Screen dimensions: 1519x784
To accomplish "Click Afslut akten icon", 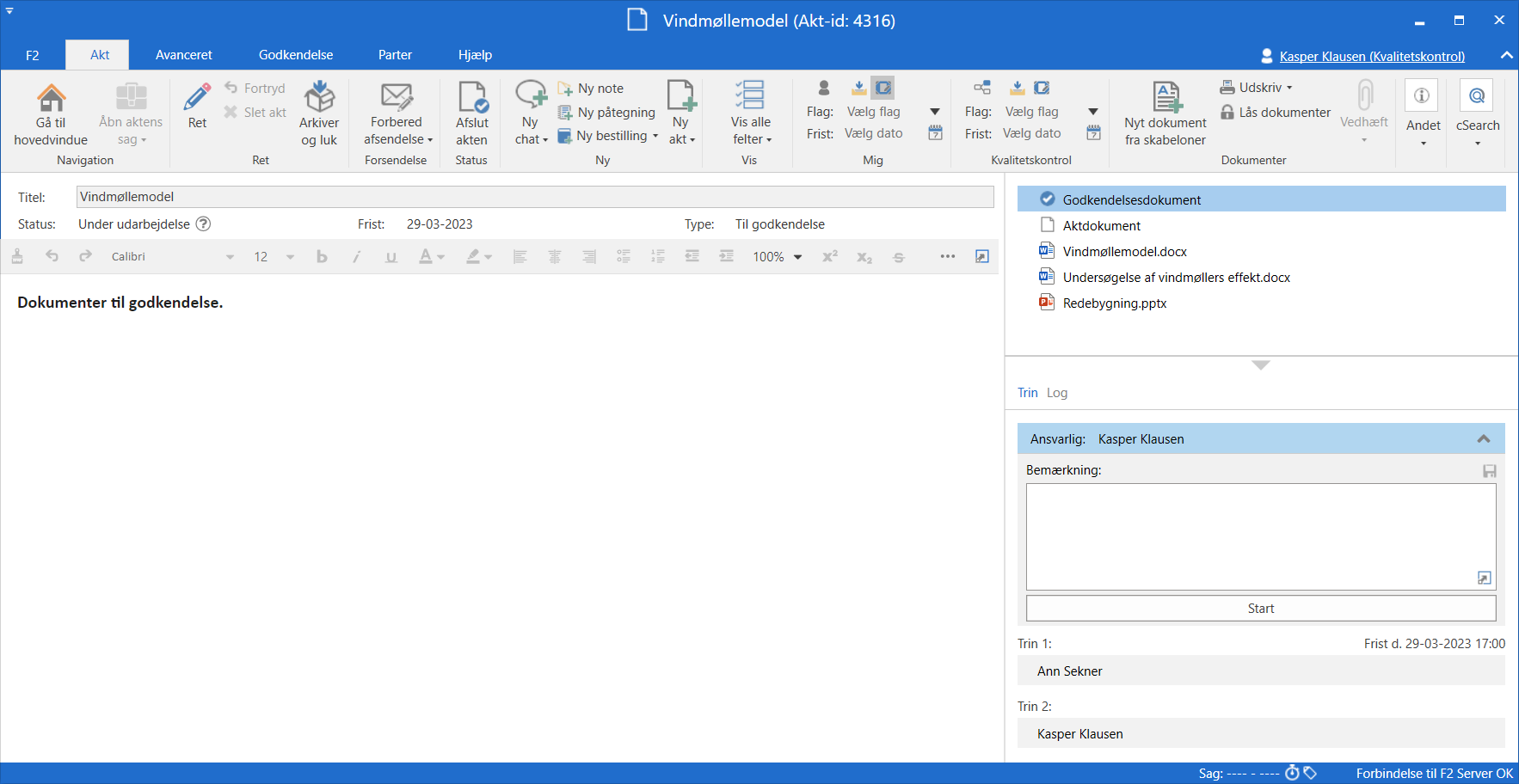I will pos(472,96).
